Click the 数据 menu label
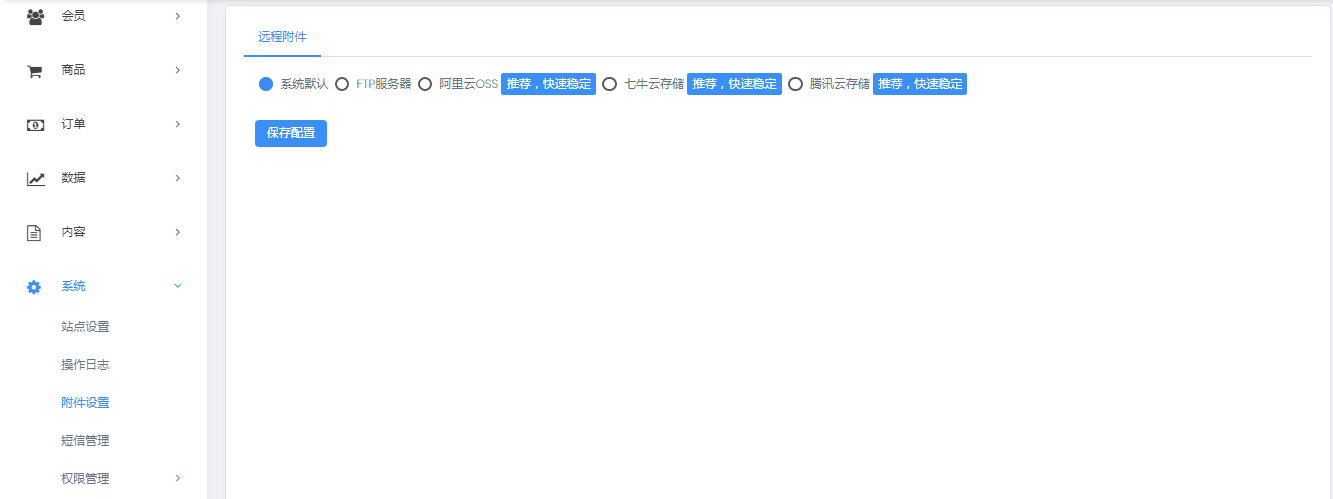Viewport: 1333px width, 499px height. (x=73, y=178)
